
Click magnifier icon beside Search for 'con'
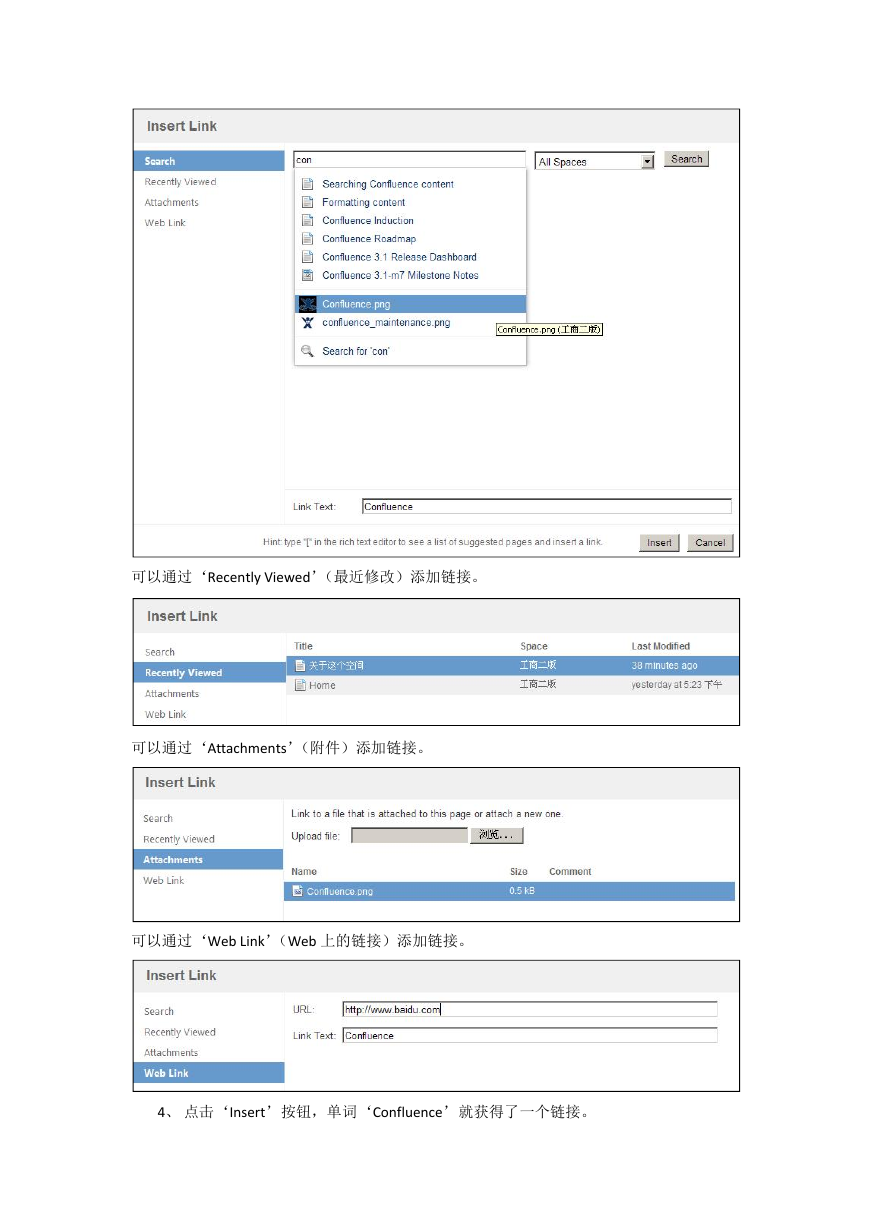[x=308, y=351]
